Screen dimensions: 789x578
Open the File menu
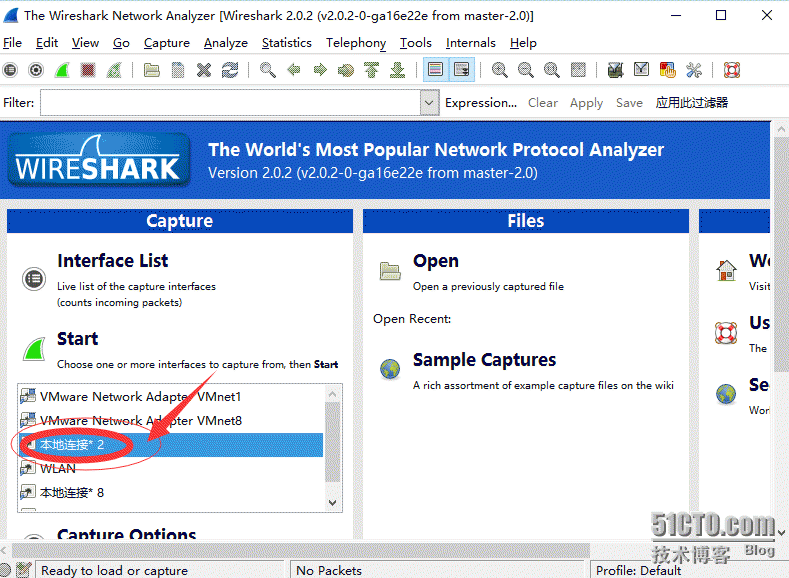12,43
